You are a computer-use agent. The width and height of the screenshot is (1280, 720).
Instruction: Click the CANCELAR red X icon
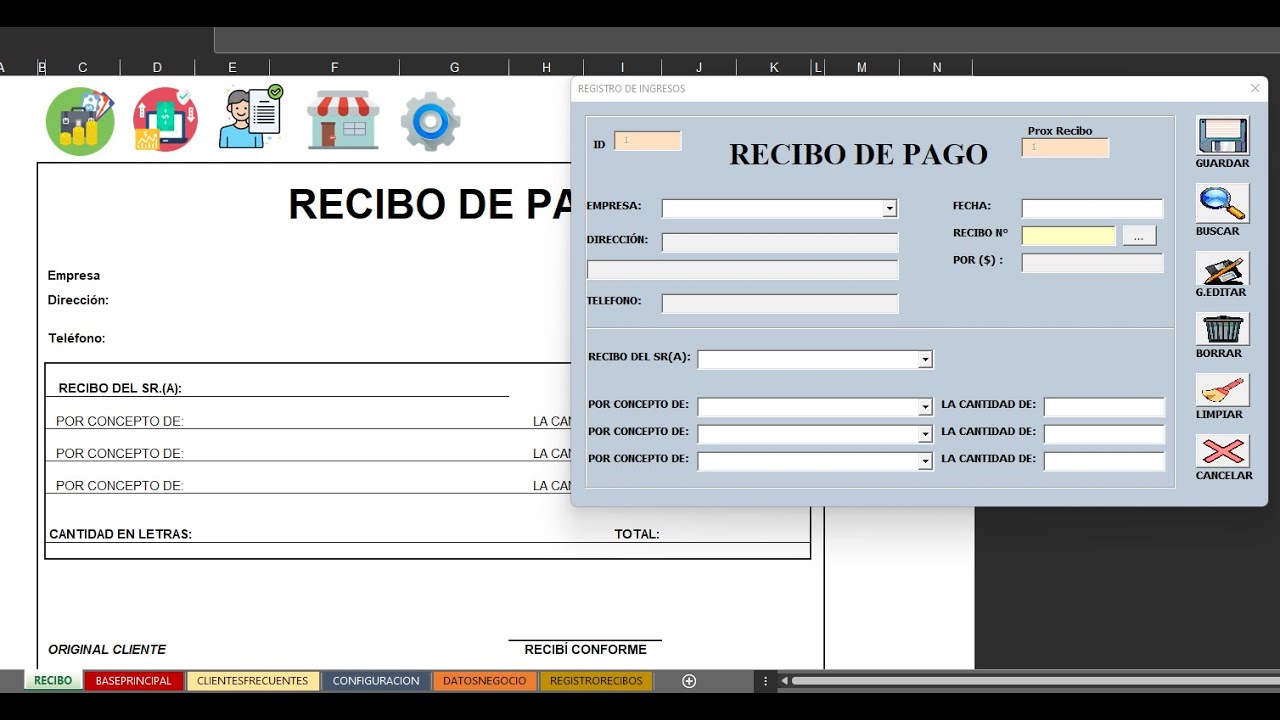(1222, 451)
